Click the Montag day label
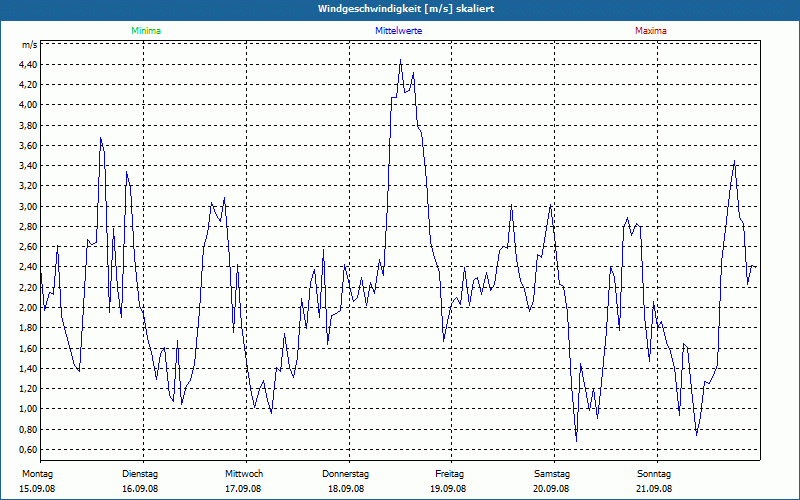The width and height of the screenshot is (800, 500). (37, 474)
